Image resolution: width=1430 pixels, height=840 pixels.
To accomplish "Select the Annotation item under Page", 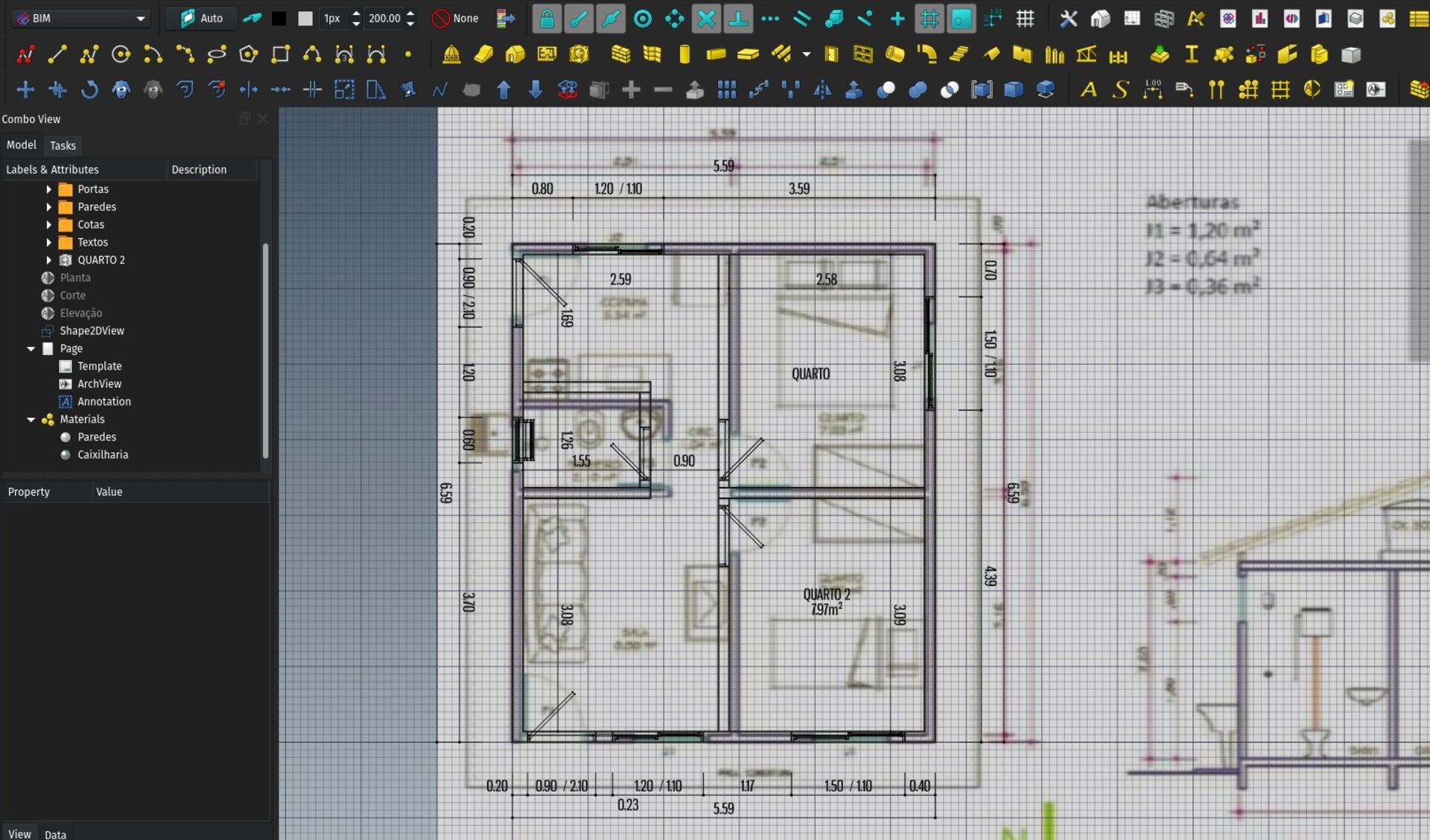I will click(x=104, y=401).
